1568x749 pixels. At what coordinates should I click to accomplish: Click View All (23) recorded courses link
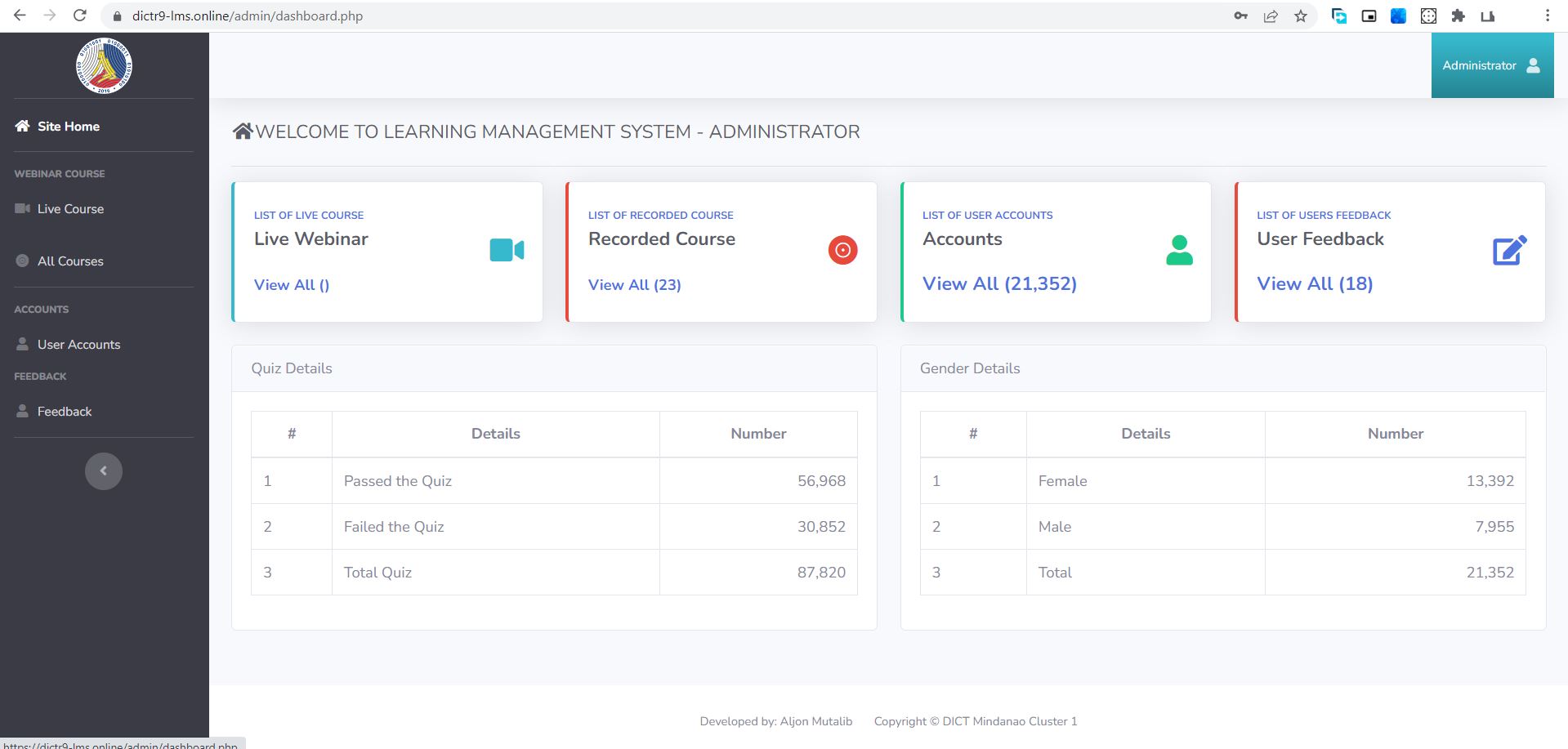coord(634,285)
